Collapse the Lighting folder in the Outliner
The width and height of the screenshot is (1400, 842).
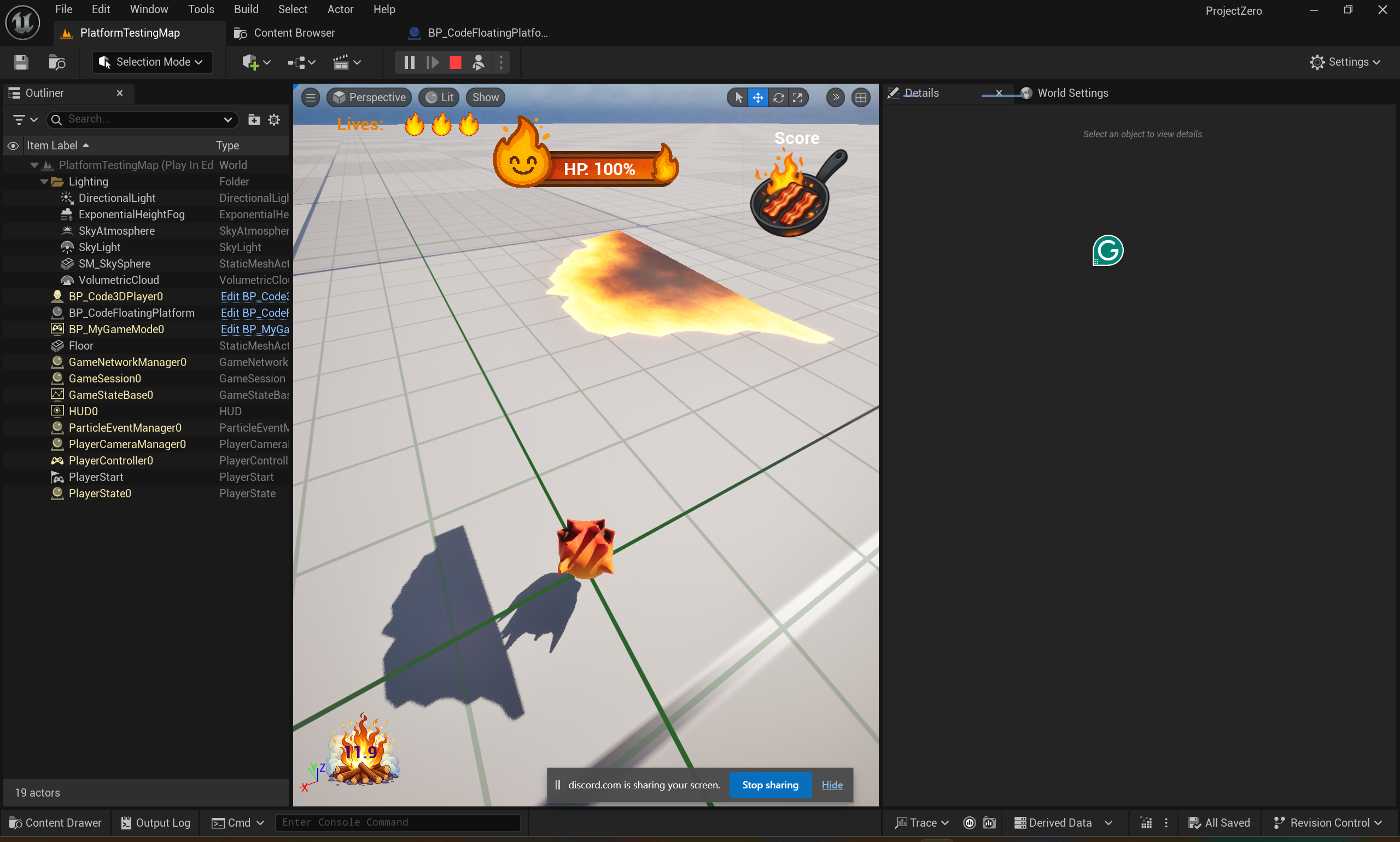(x=44, y=181)
